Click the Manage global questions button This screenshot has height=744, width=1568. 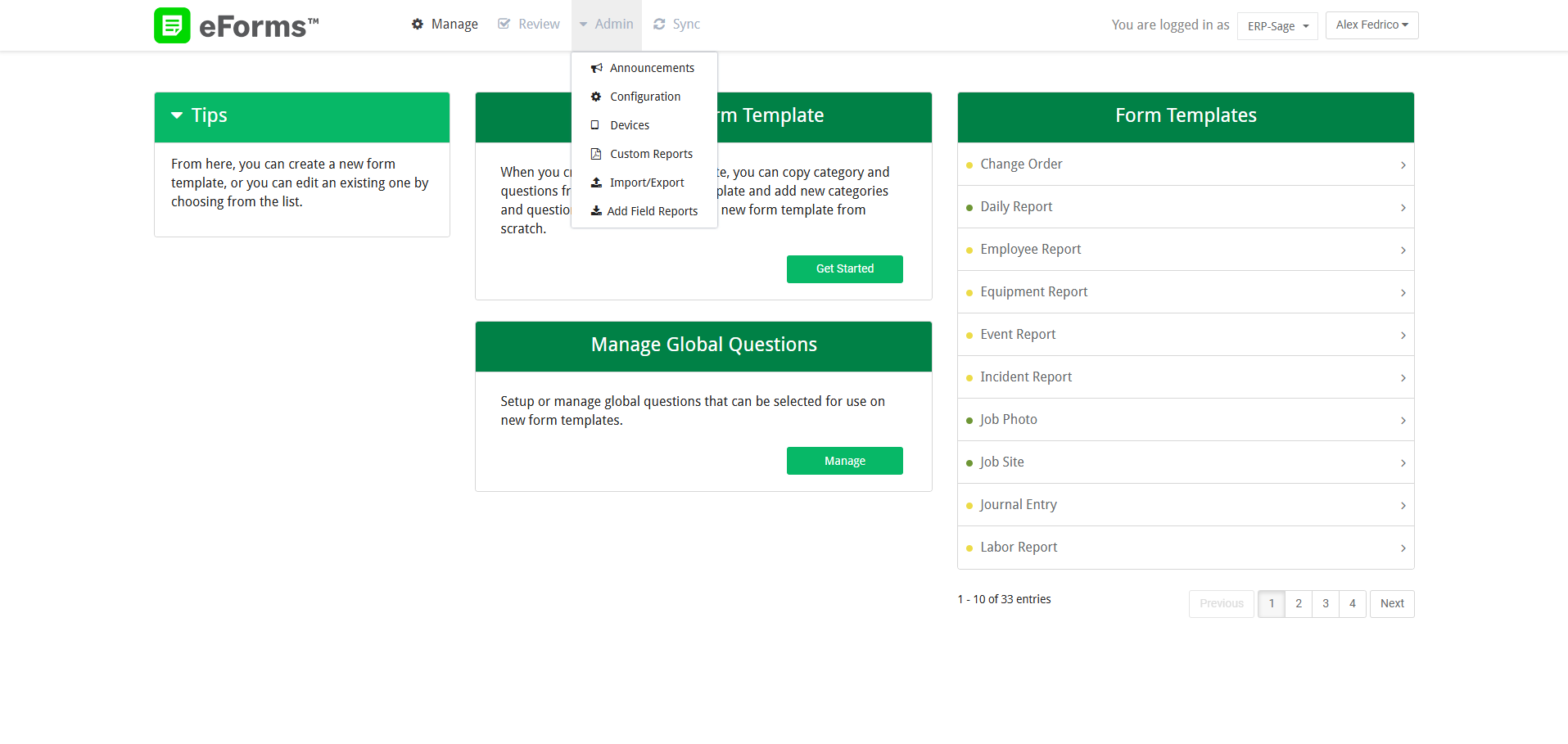click(845, 461)
